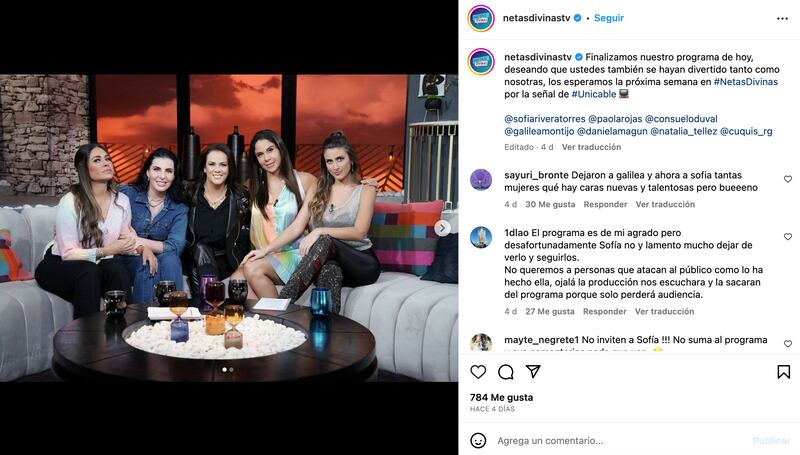This screenshot has height=455, width=800.
Task: Like mayte_negrete1's comment heart
Action: pyautogui.click(x=788, y=344)
